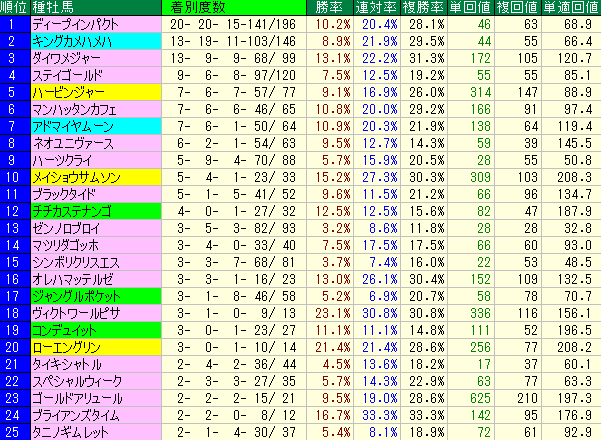
Task: Select sire ローエングリン
Action: 96,347
